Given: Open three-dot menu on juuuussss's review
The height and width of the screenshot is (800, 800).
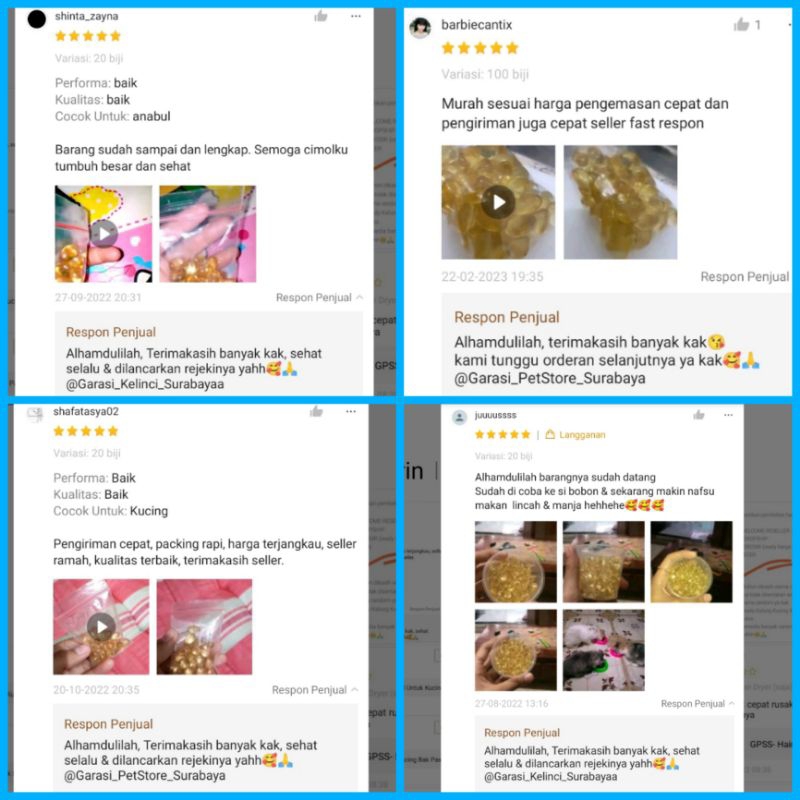Looking at the screenshot, I should click(728, 415).
